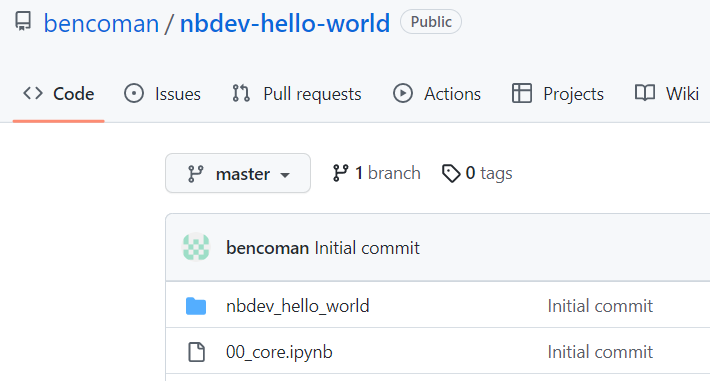Click the file icon beside 00_core.ipynb
Viewport: 710px width, 381px height.
[196, 352]
